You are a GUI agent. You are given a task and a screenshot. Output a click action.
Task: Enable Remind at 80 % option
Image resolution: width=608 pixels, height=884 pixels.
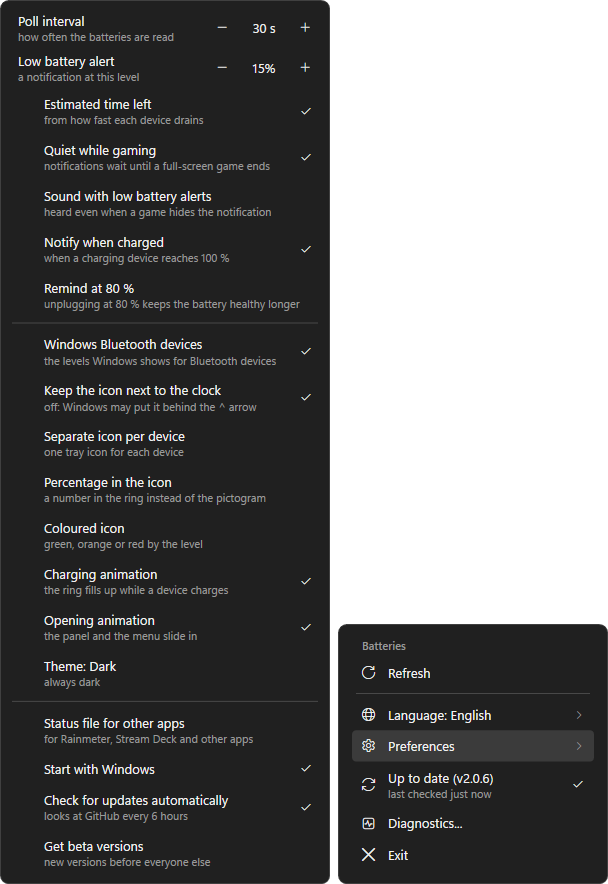point(165,296)
